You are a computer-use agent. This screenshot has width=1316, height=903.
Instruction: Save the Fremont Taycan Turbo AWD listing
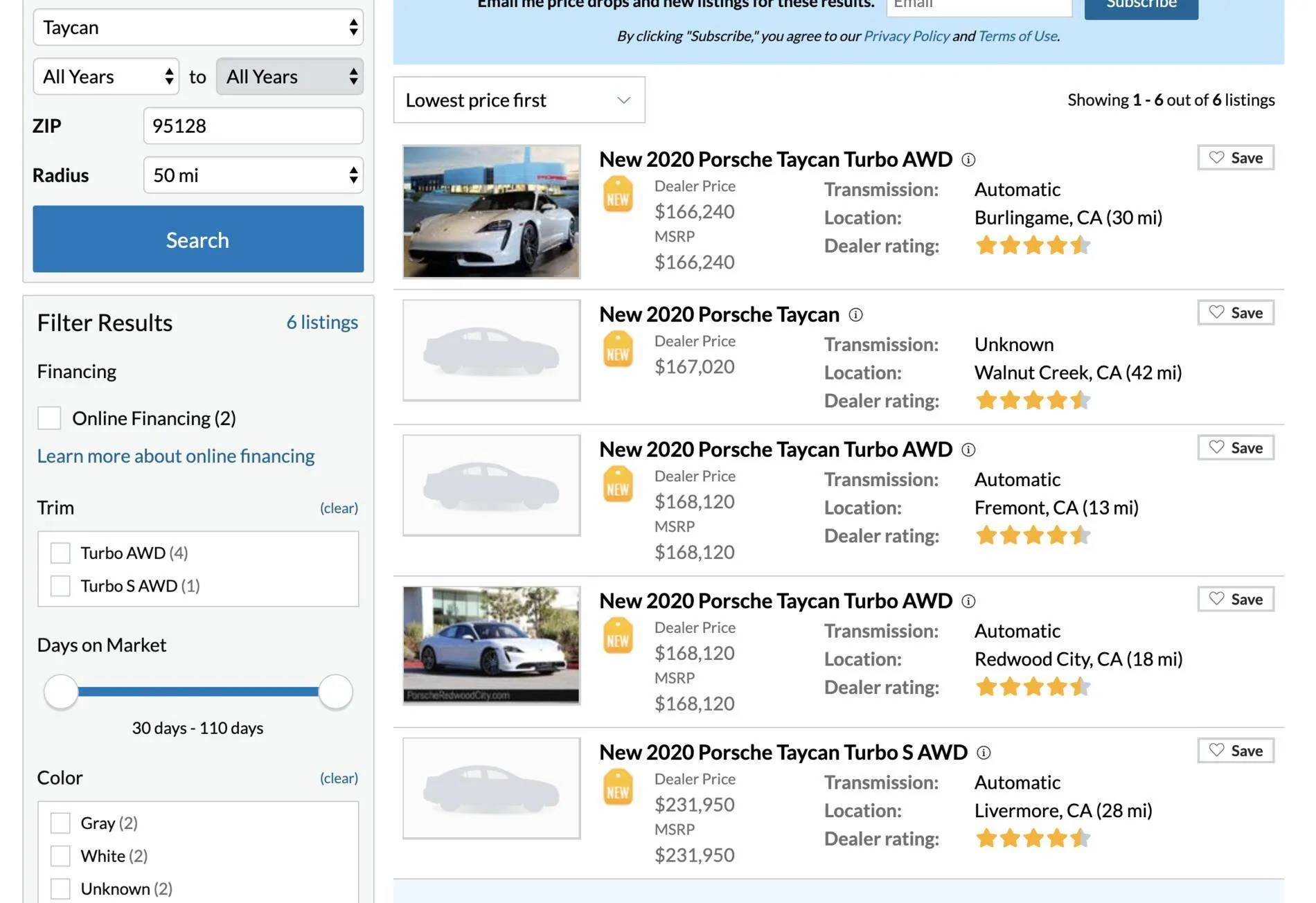(1236, 448)
